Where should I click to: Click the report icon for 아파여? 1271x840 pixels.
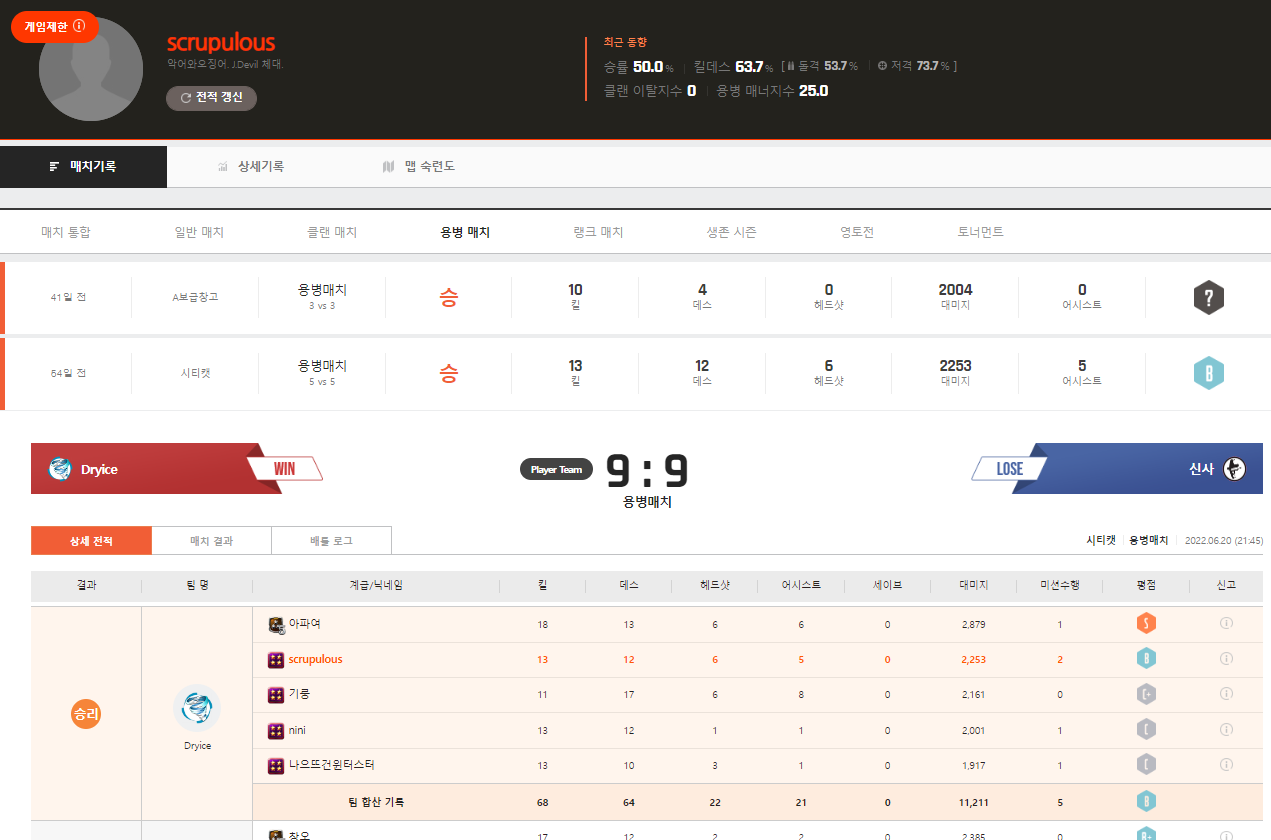click(x=1225, y=624)
